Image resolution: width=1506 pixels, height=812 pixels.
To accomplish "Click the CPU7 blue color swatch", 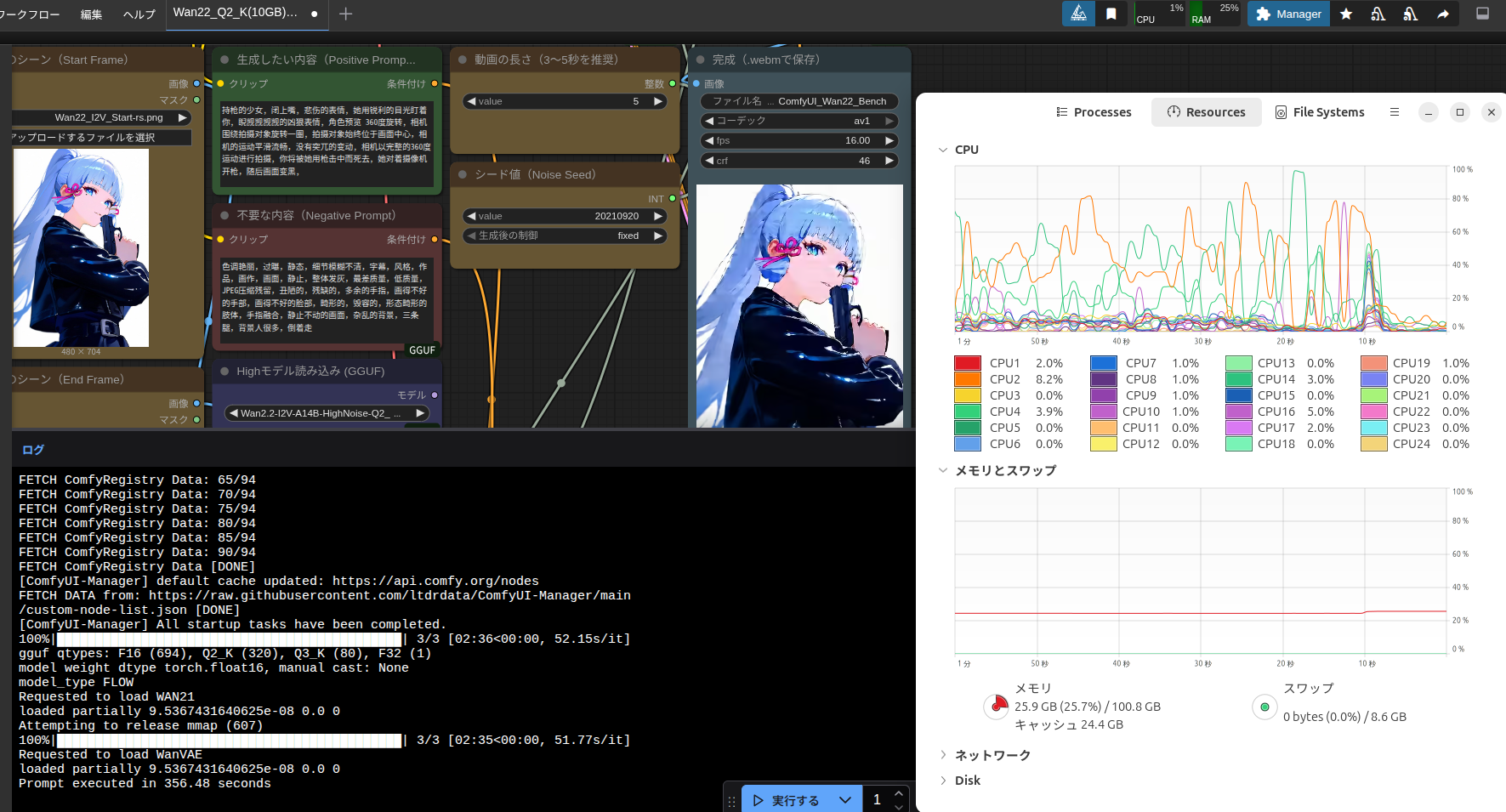I will (1104, 363).
